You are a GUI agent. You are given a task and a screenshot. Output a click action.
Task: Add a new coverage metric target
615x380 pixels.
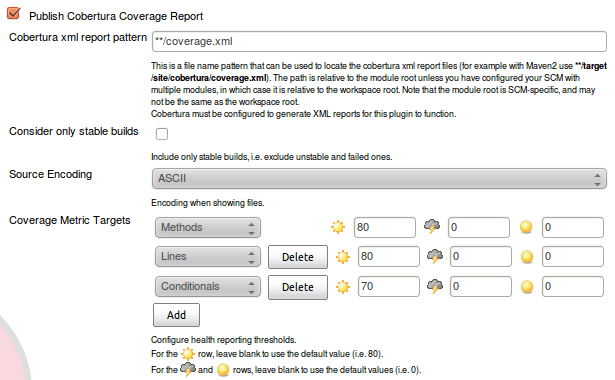176,315
